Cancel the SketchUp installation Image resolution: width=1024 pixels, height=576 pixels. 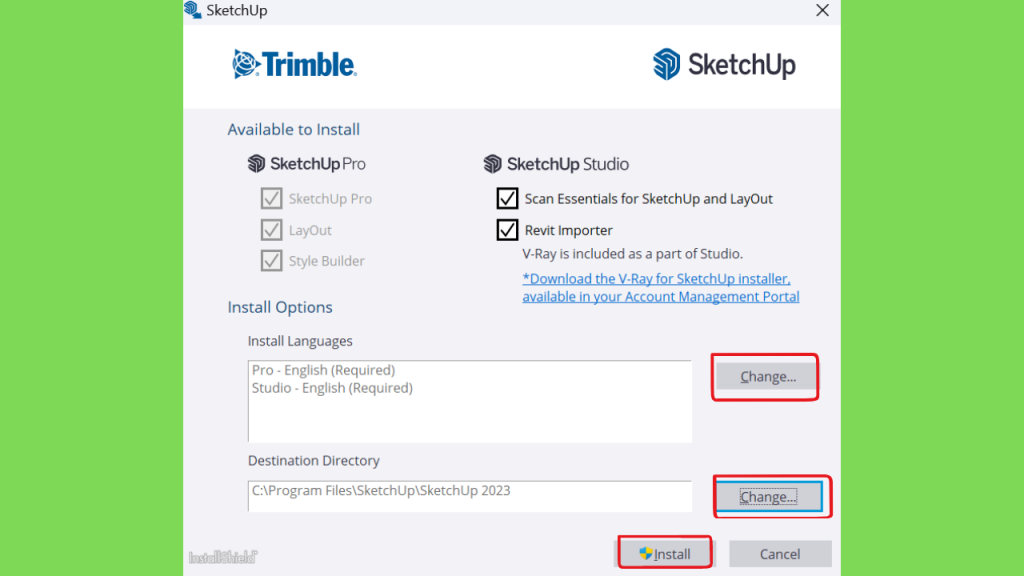[x=780, y=554]
